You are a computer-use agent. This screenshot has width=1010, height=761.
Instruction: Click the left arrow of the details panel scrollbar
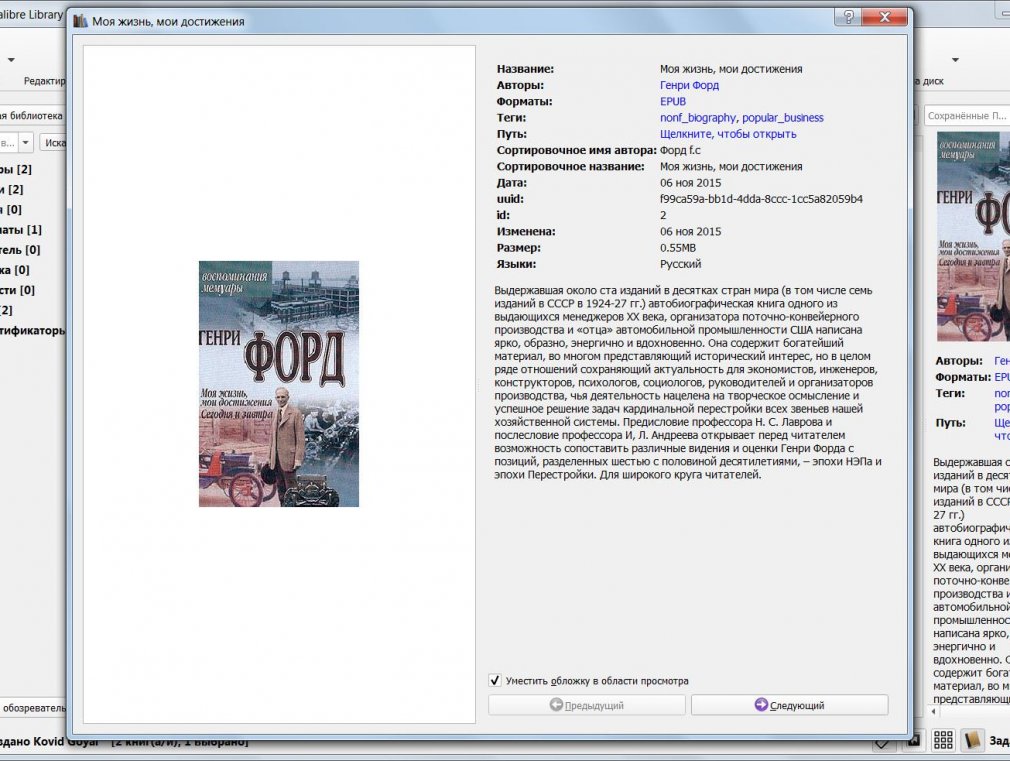935,711
